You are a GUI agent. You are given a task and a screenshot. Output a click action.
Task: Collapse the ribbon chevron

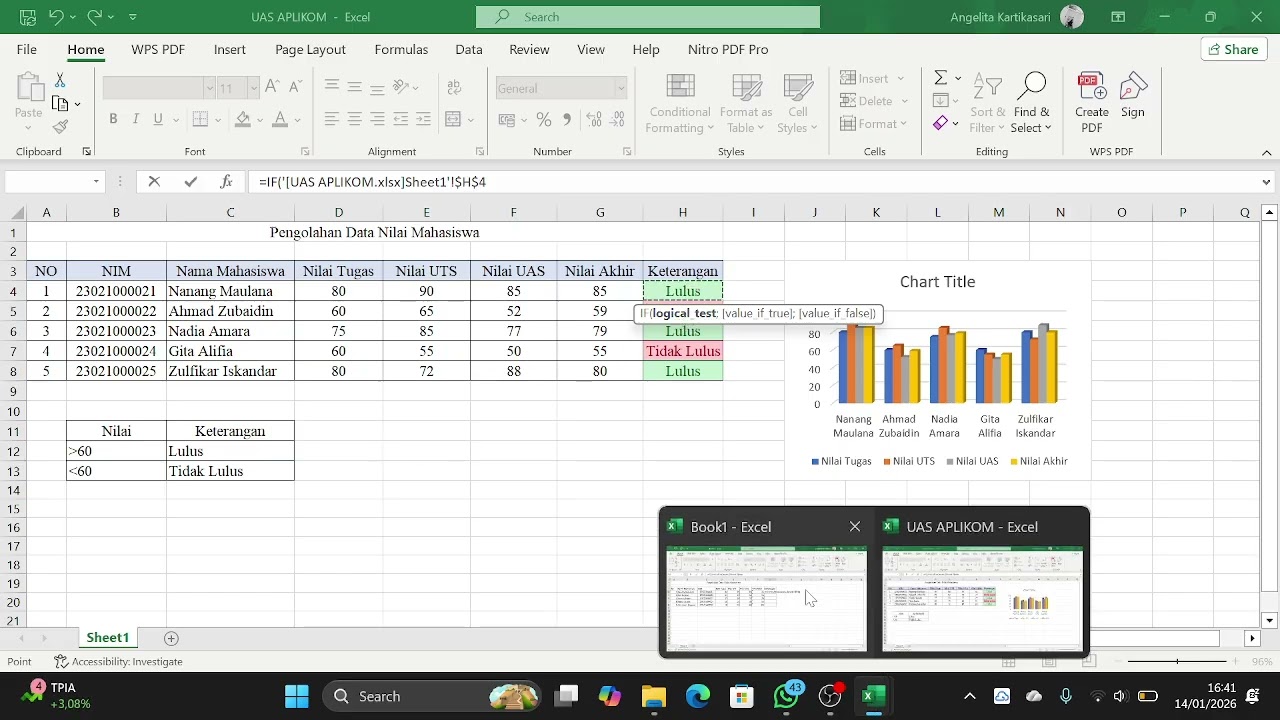(1267, 152)
